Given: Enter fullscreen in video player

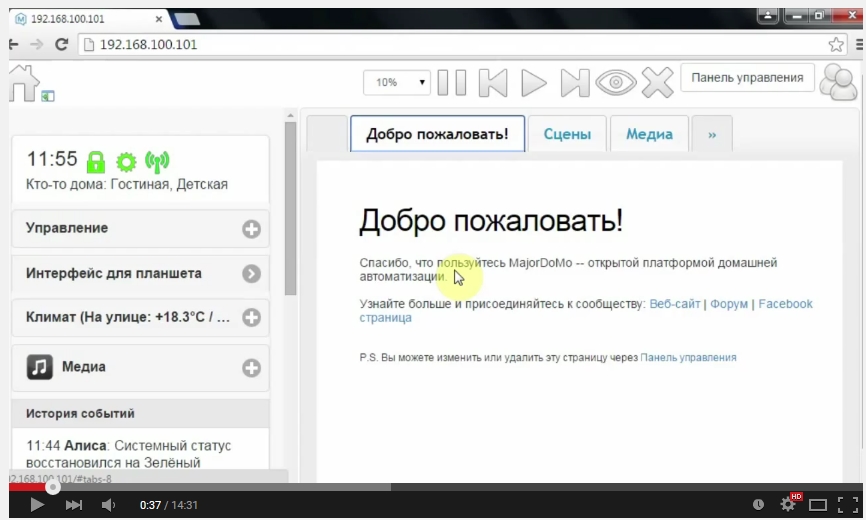Looking at the screenshot, I should pyautogui.click(x=848, y=505).
